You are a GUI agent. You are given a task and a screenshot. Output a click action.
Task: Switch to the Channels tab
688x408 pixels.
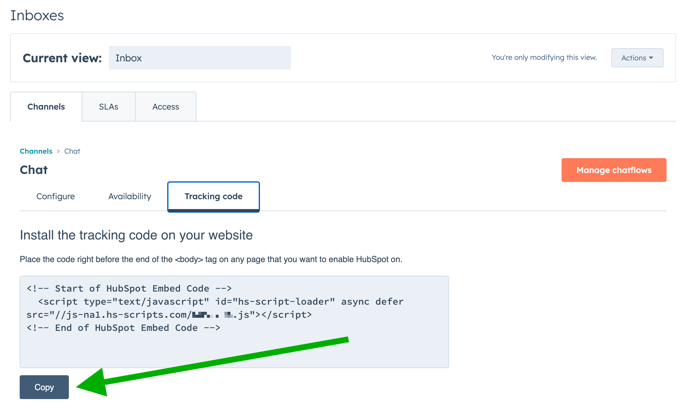click(46, 107)
